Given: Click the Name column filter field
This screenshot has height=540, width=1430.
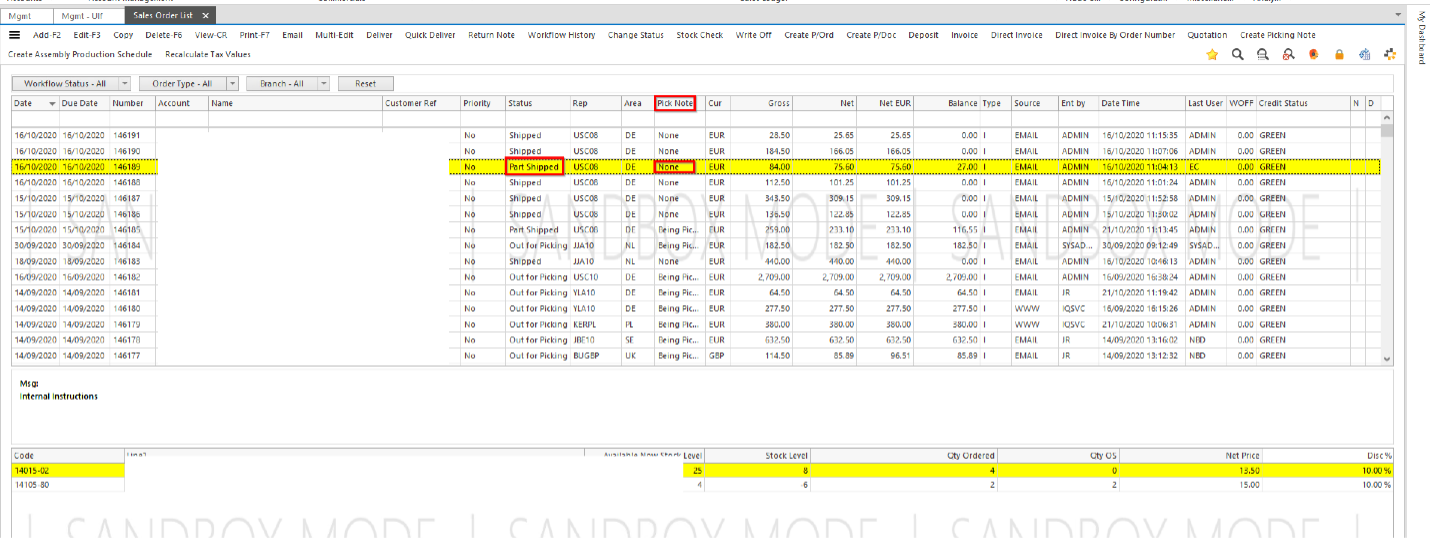Looking at the screenshot, I should tap(295, 120).
